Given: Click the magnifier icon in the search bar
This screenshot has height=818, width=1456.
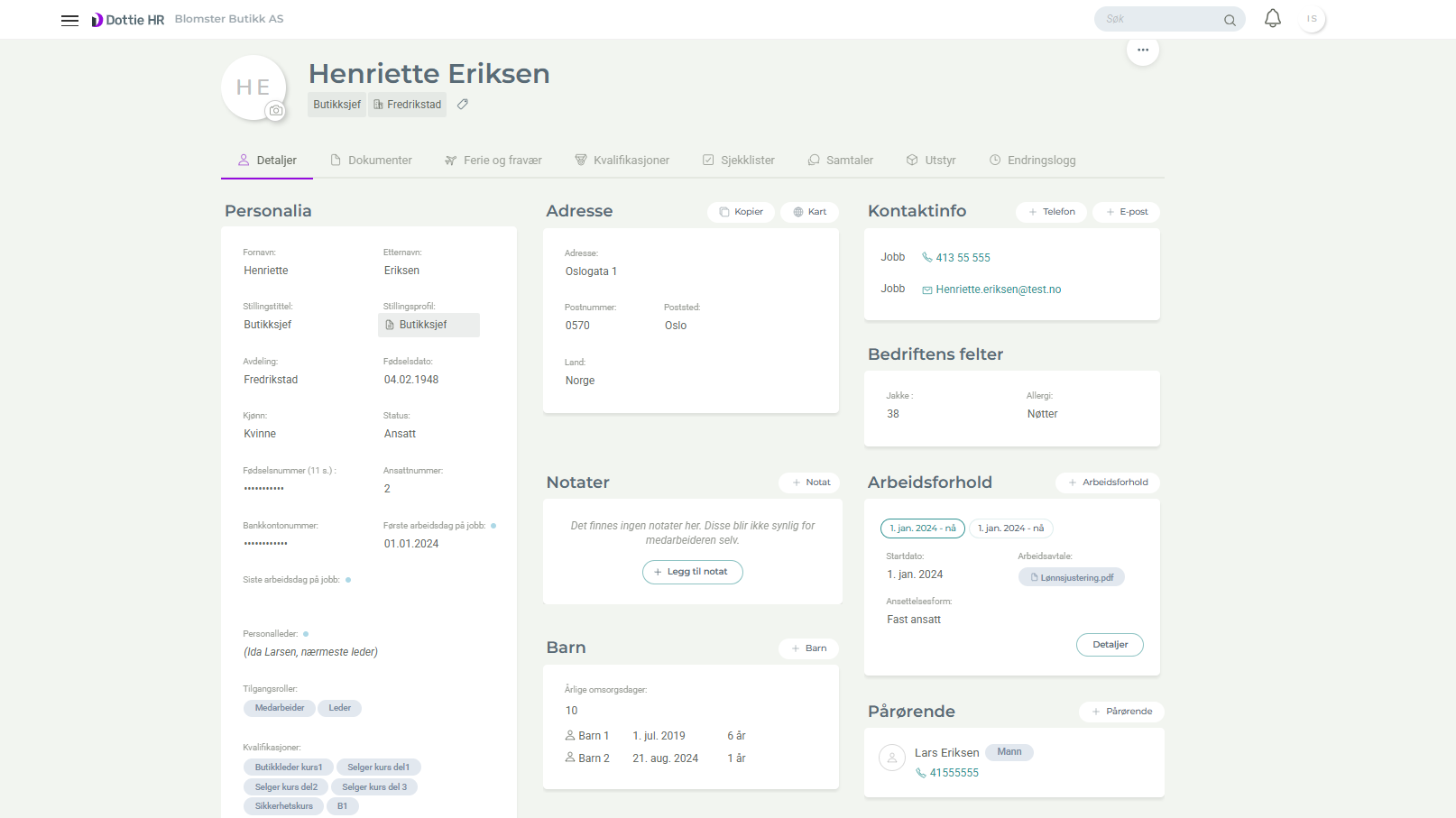Looking at the screenshot, I should click(x=1230, y=19).
